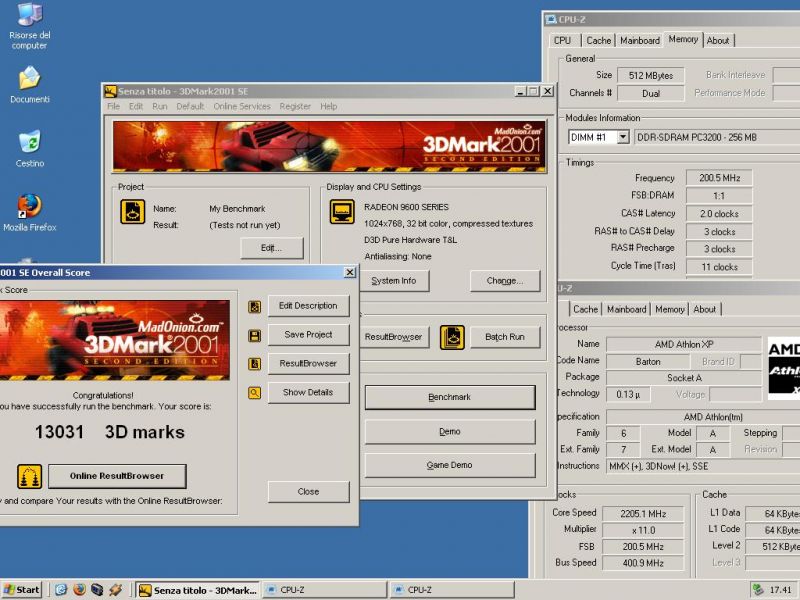Switch to the Mainboard tab in CPU-Z

point(639,41)
